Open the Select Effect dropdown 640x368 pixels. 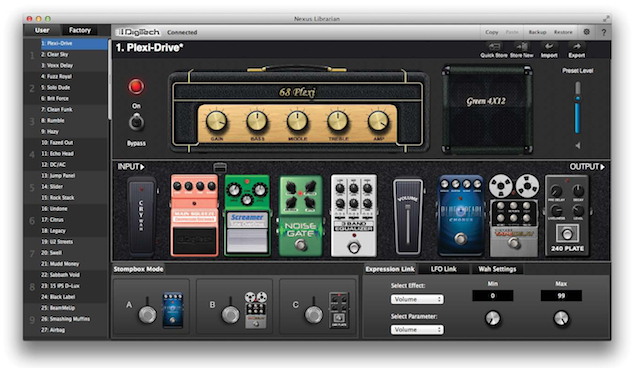pyautogui.click(x=417, y=299)
